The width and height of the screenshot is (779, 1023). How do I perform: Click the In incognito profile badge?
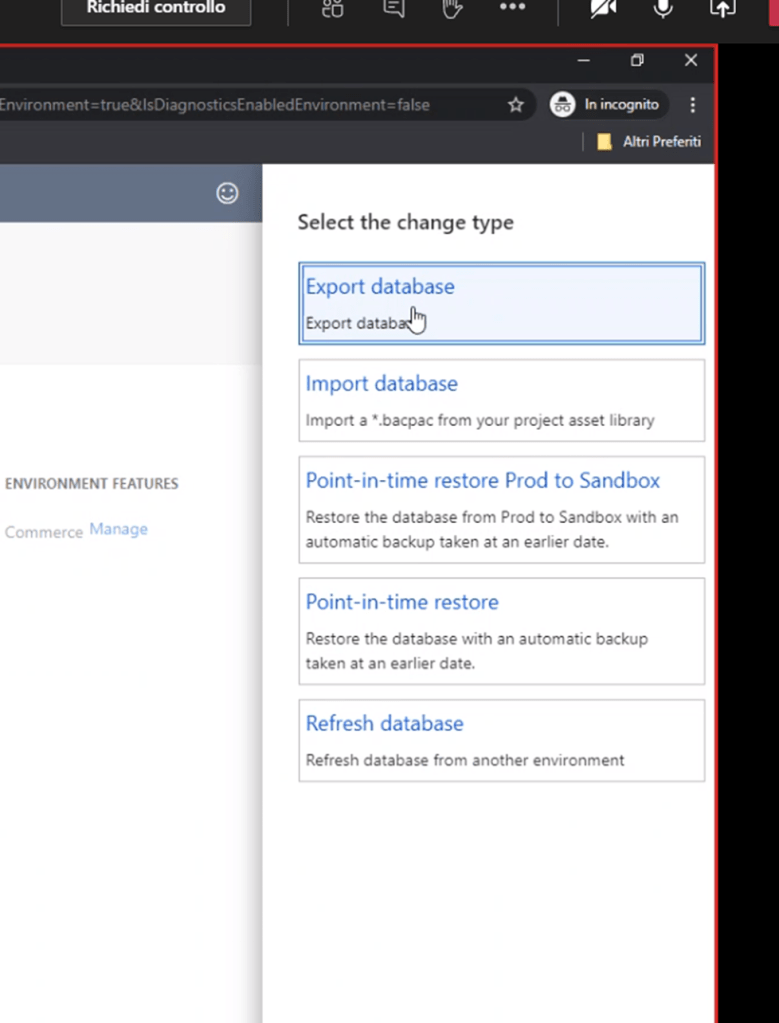(x=605, y=105)
